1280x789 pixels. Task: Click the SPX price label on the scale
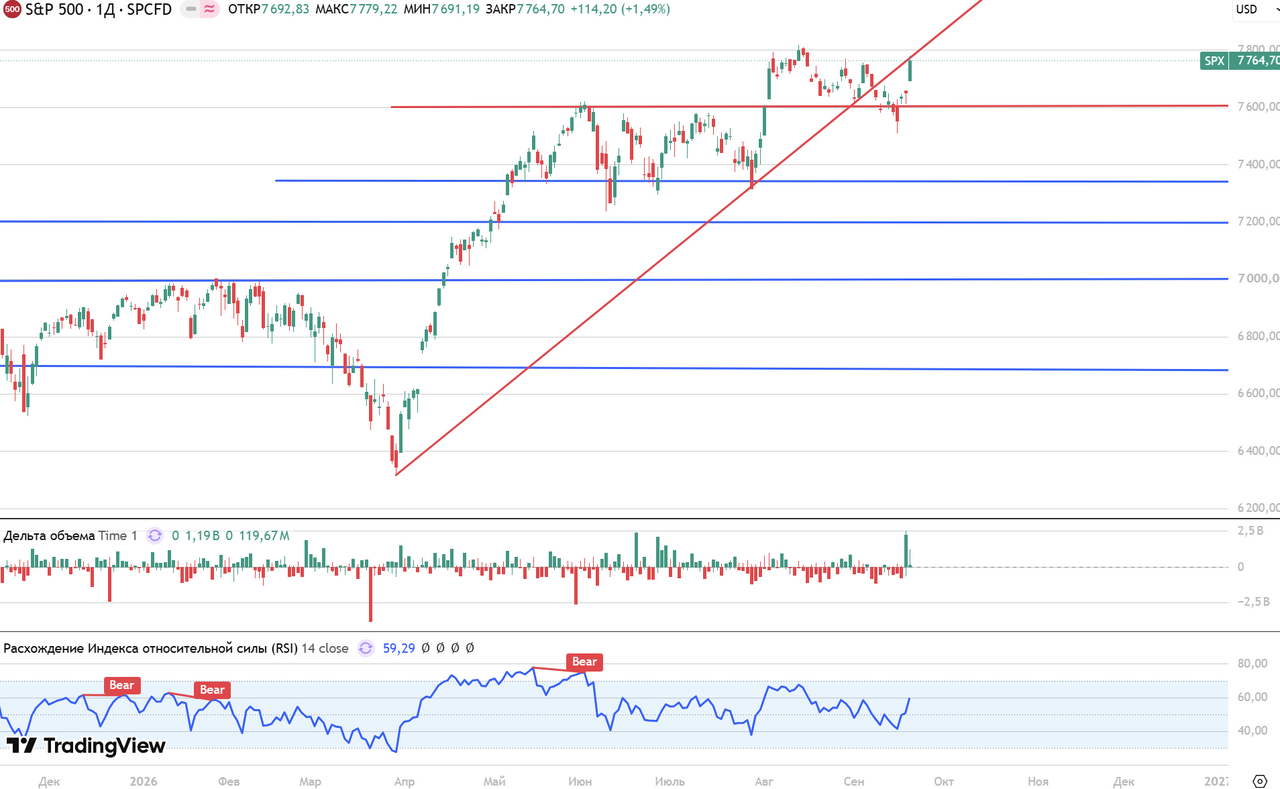pos(1214,61)
